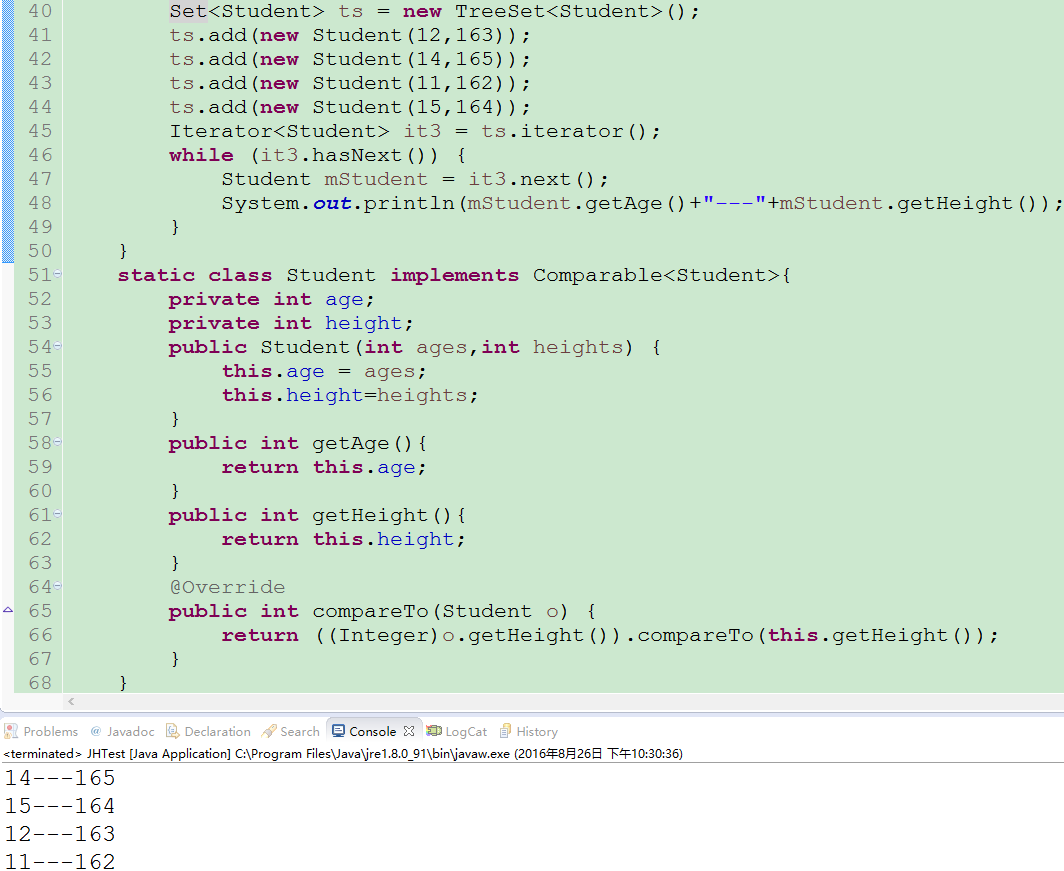Open the Search tab
1064x871 pixels.
pyautogui.click(x=290, y=731)
